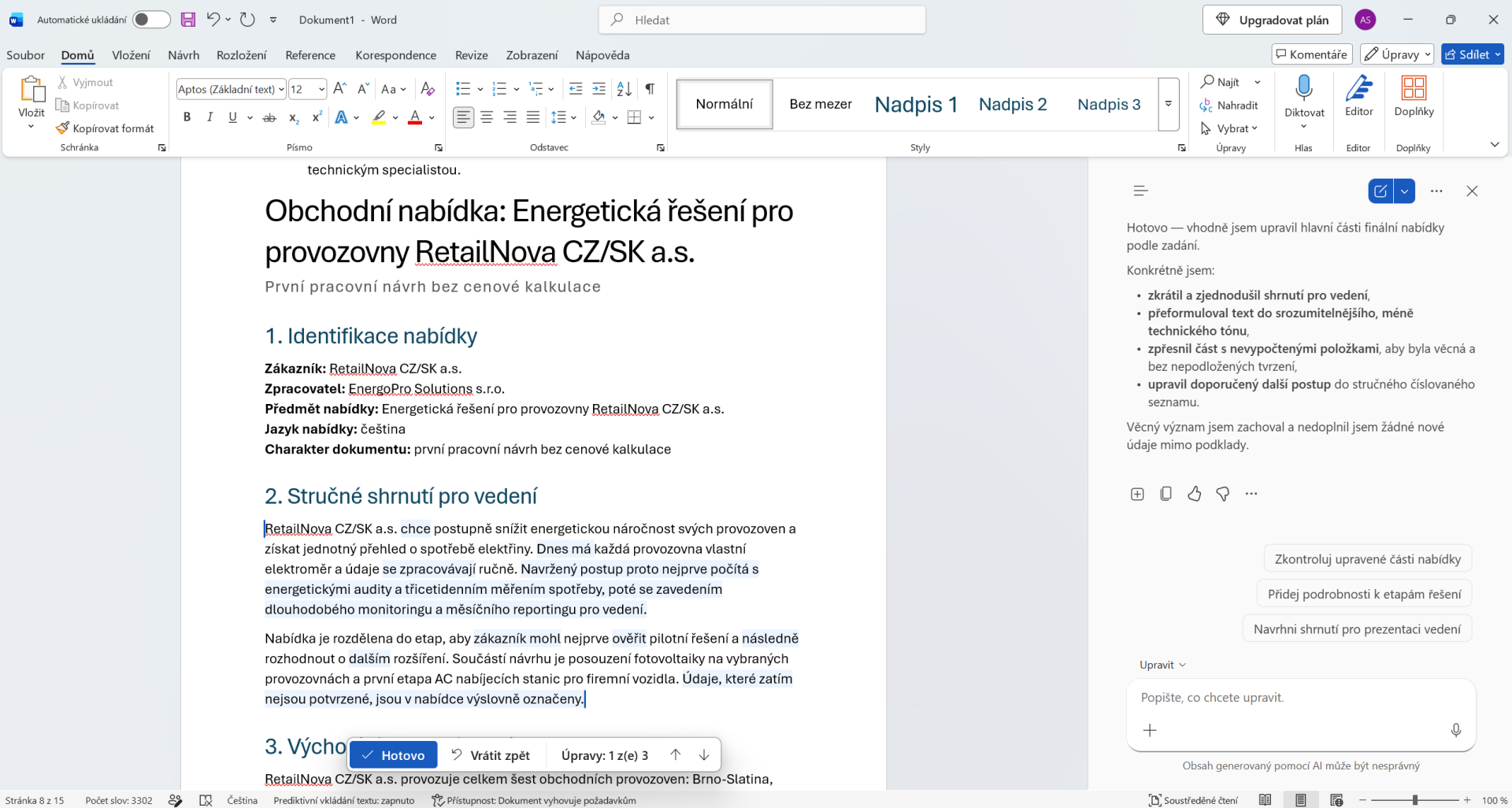Image resolution: width=1512 pixels, height=808 pixels.
Task: Apply the red font color
Action: pos(415,117)
